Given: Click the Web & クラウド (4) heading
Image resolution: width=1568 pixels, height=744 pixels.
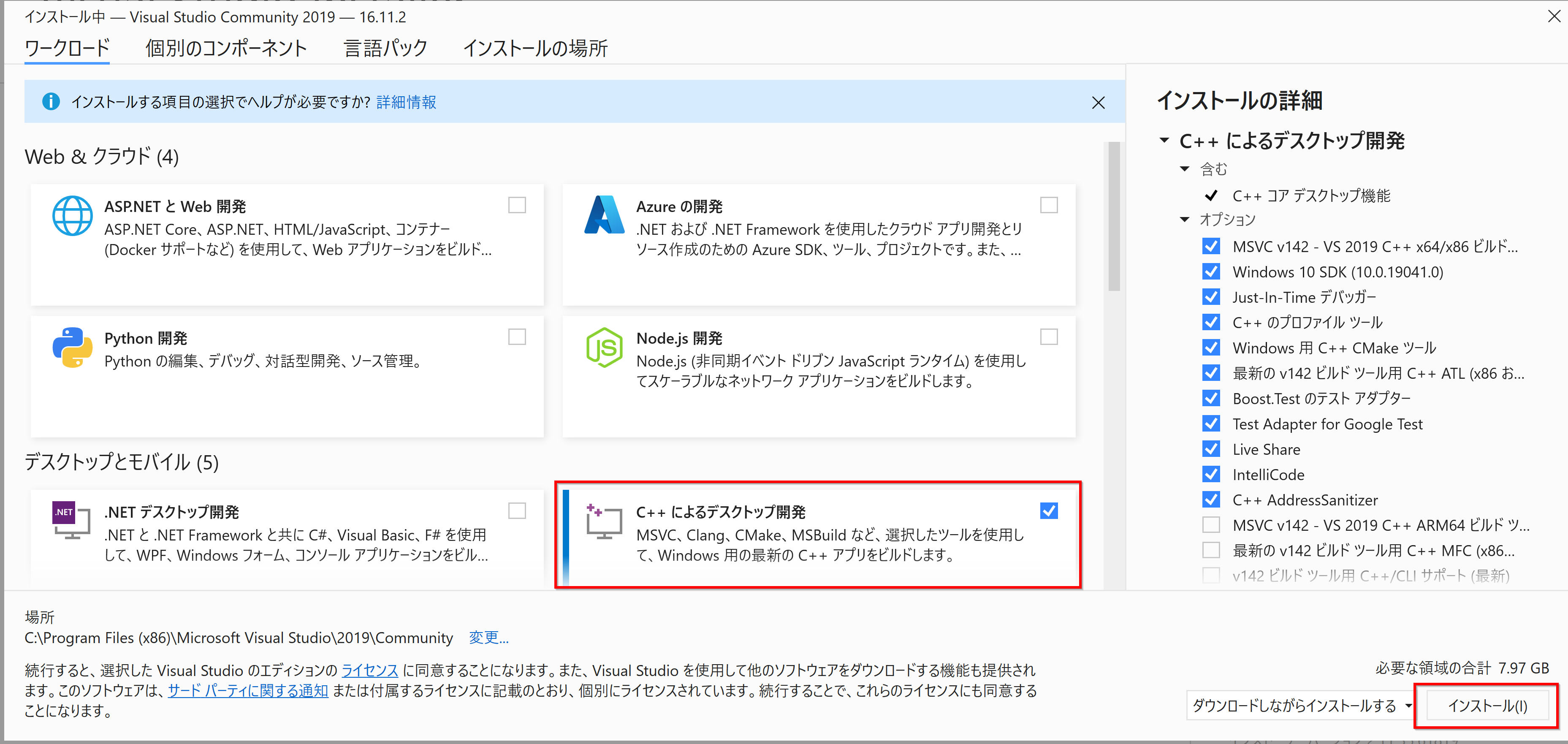Looking at the screenshot, I should point(102,157).
